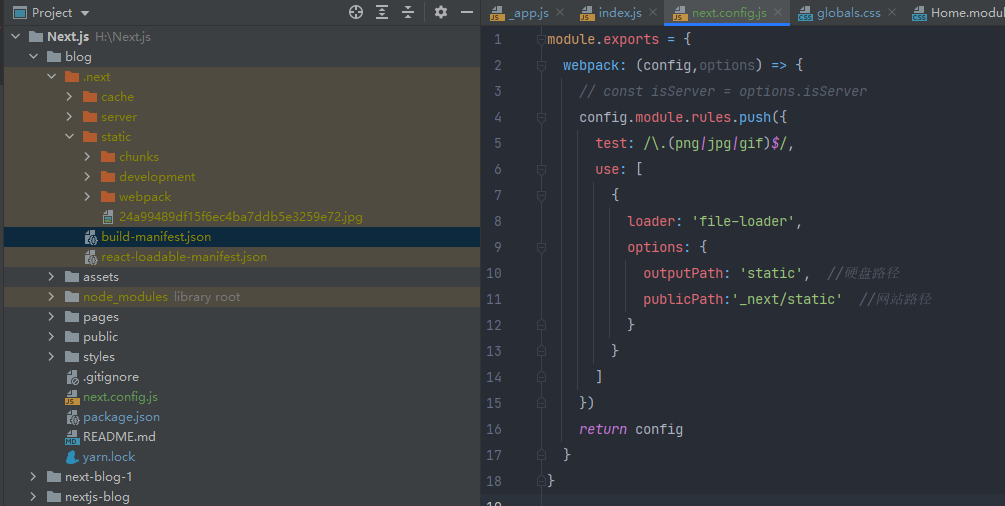Expand the node_modules folder
This screenshot has height=506, width=1005.
pos(51,297)
